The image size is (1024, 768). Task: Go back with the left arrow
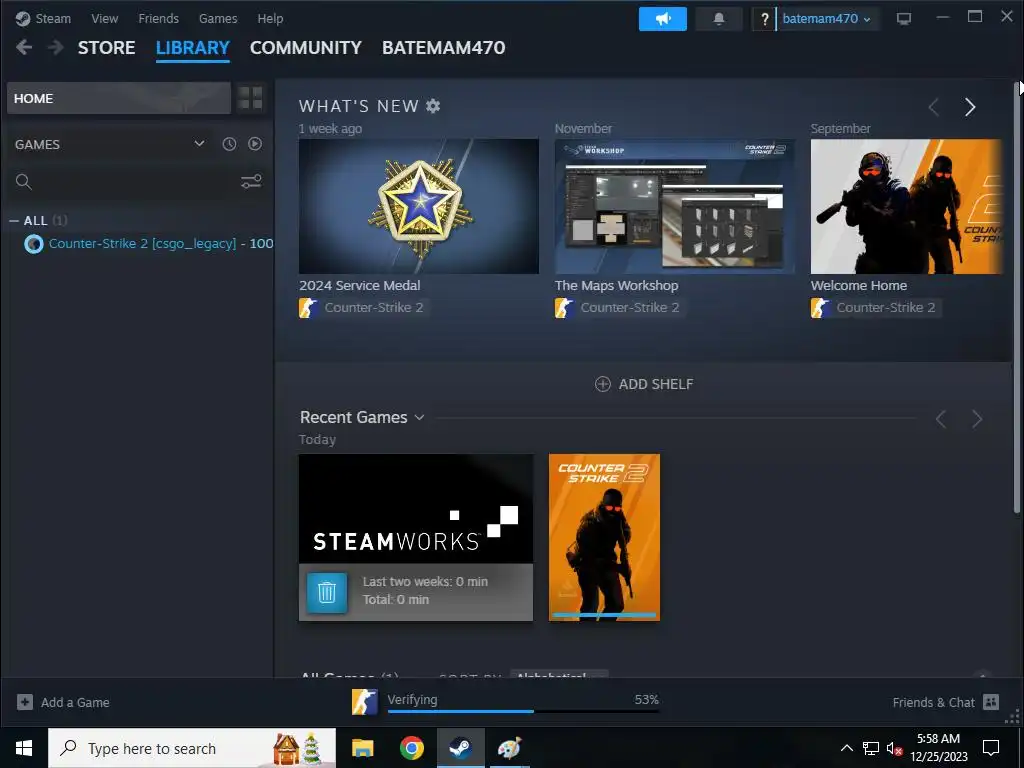click(x=24, y=47)
